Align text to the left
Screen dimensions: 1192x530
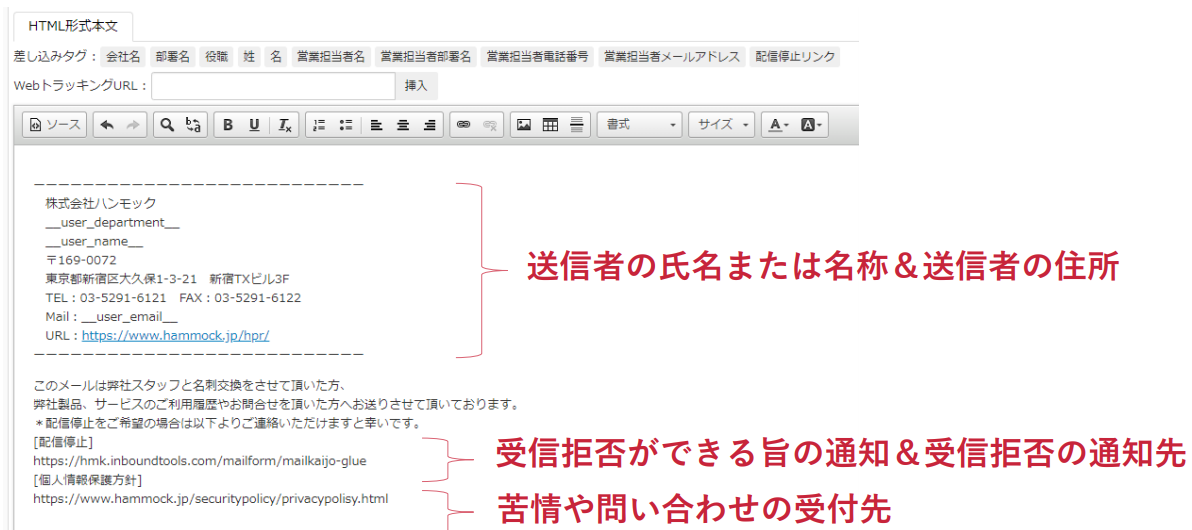tap(376, 125)
